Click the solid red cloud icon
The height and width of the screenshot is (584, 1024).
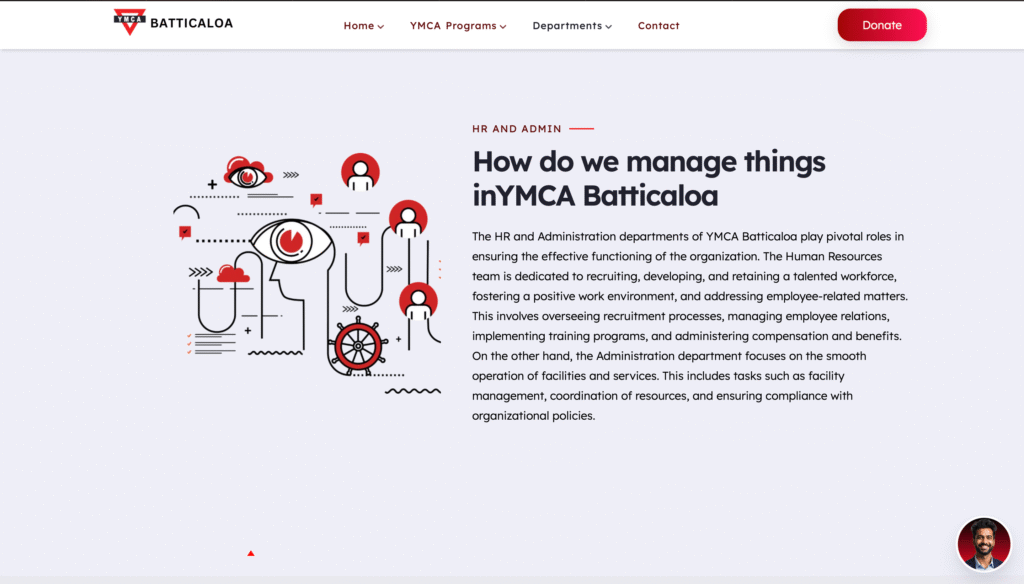pyautogui.click(x=233, y=273)
